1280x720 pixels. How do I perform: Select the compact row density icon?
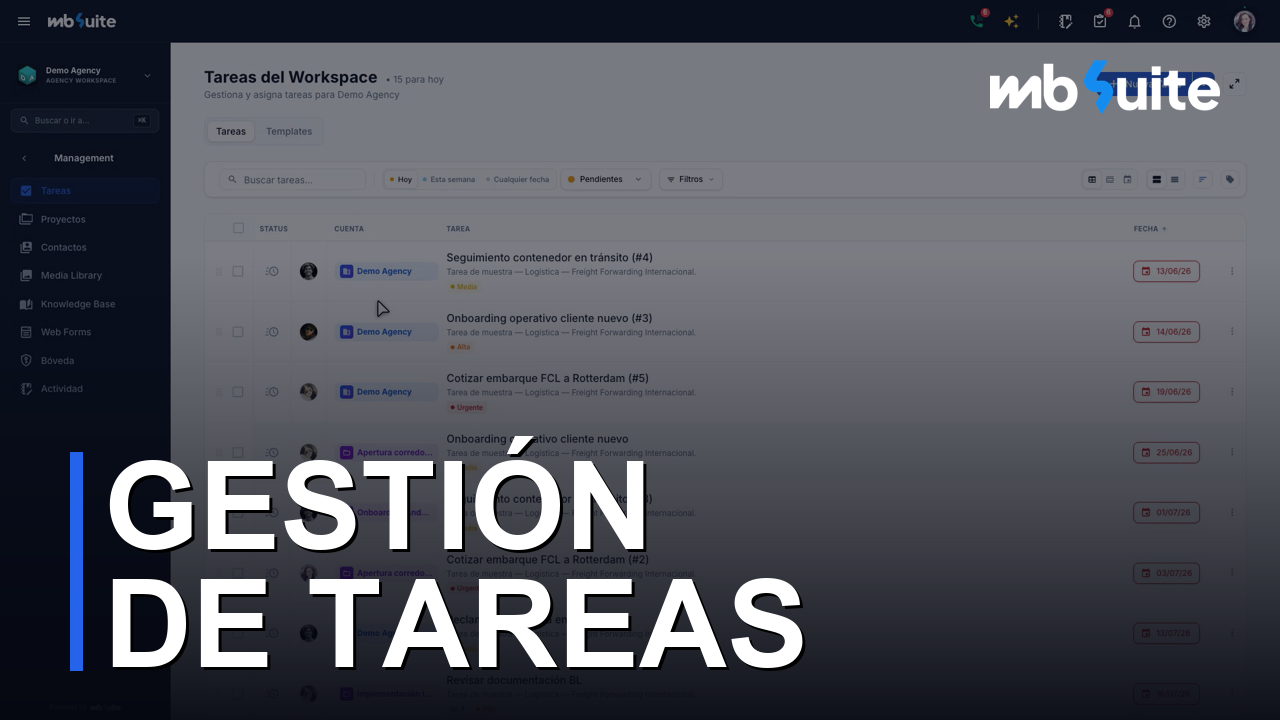coord(1175,180)
